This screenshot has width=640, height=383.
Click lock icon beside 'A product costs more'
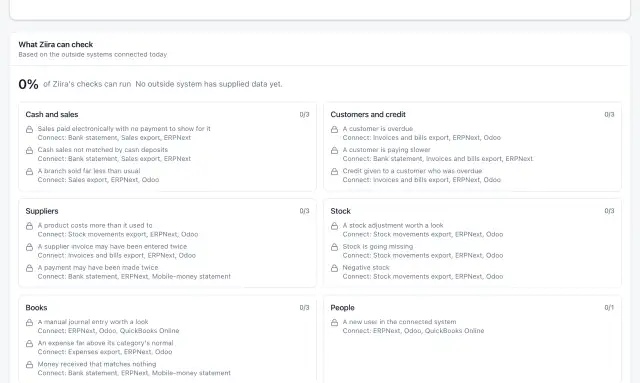pos(29,226)
